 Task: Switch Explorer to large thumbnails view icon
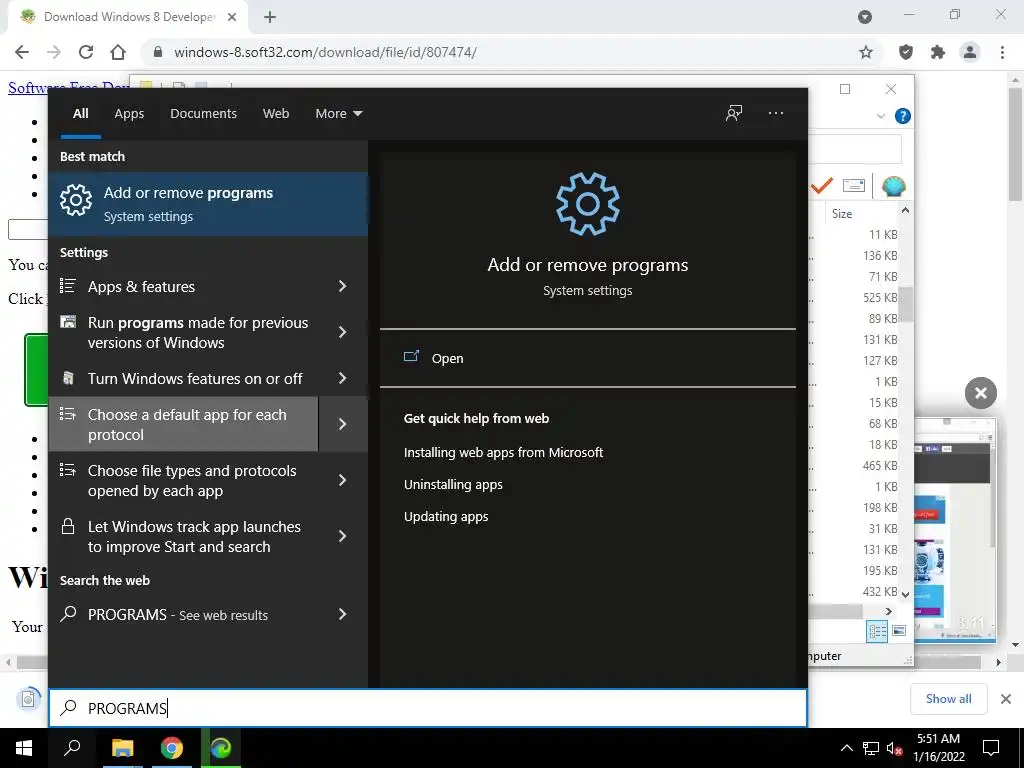point(899,631)
